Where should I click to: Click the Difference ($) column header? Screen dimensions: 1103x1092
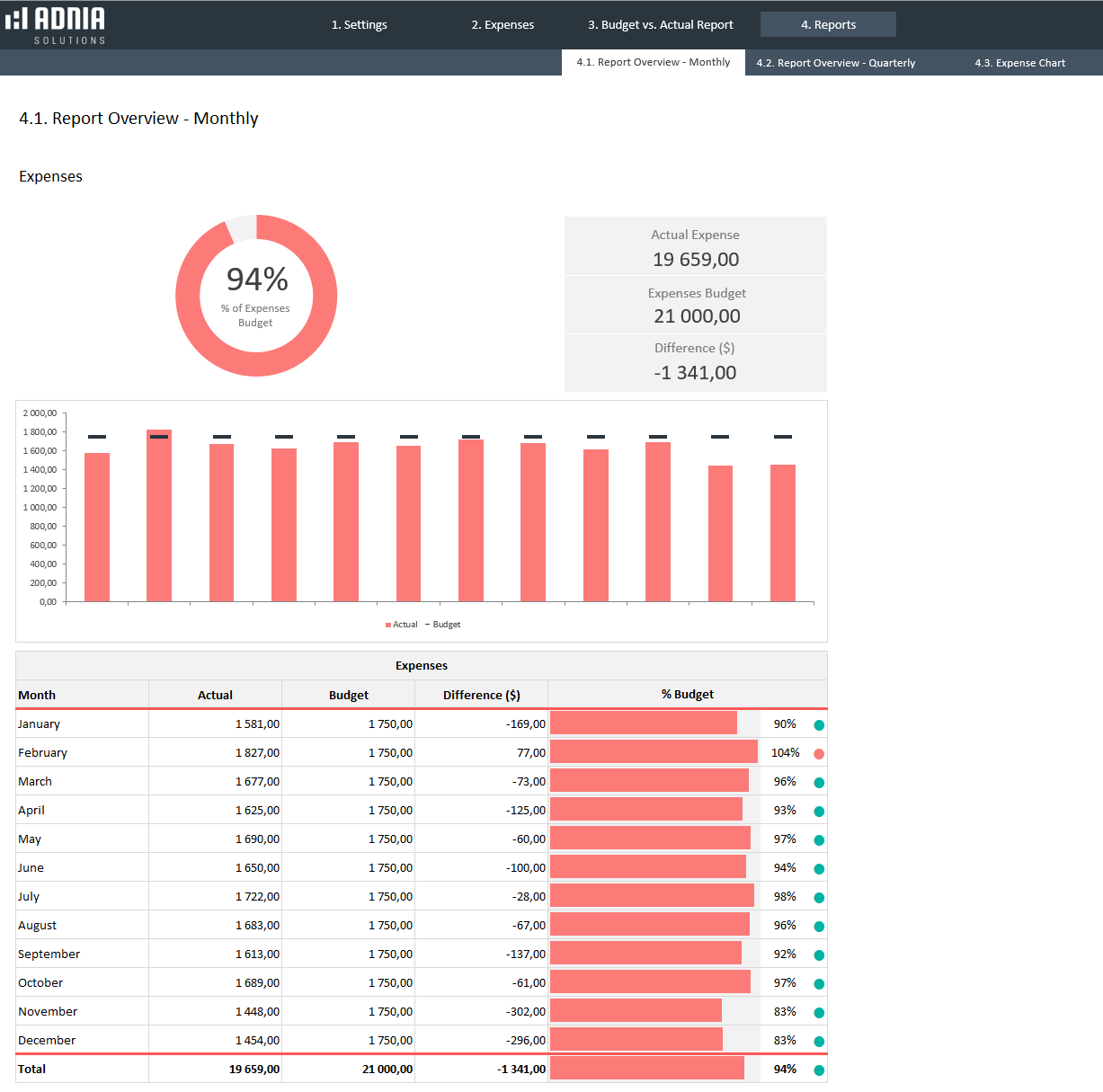coord(481,695)
